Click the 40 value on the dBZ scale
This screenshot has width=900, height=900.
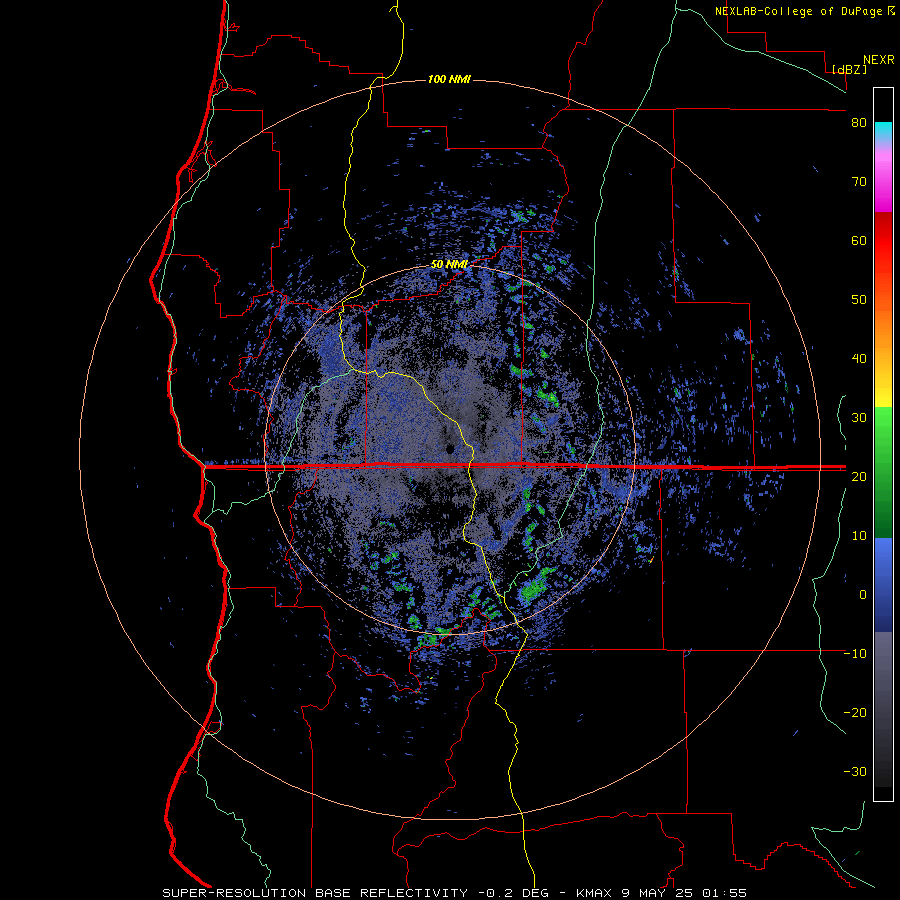(859, 359)
